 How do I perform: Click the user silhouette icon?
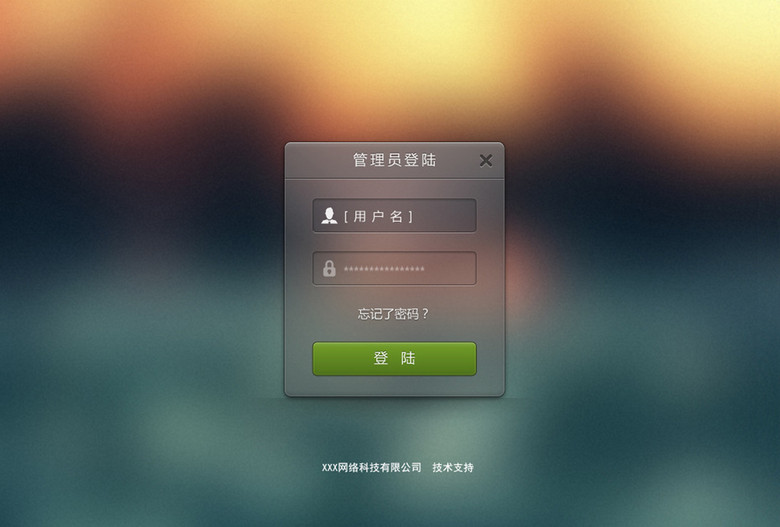(329, 215)
